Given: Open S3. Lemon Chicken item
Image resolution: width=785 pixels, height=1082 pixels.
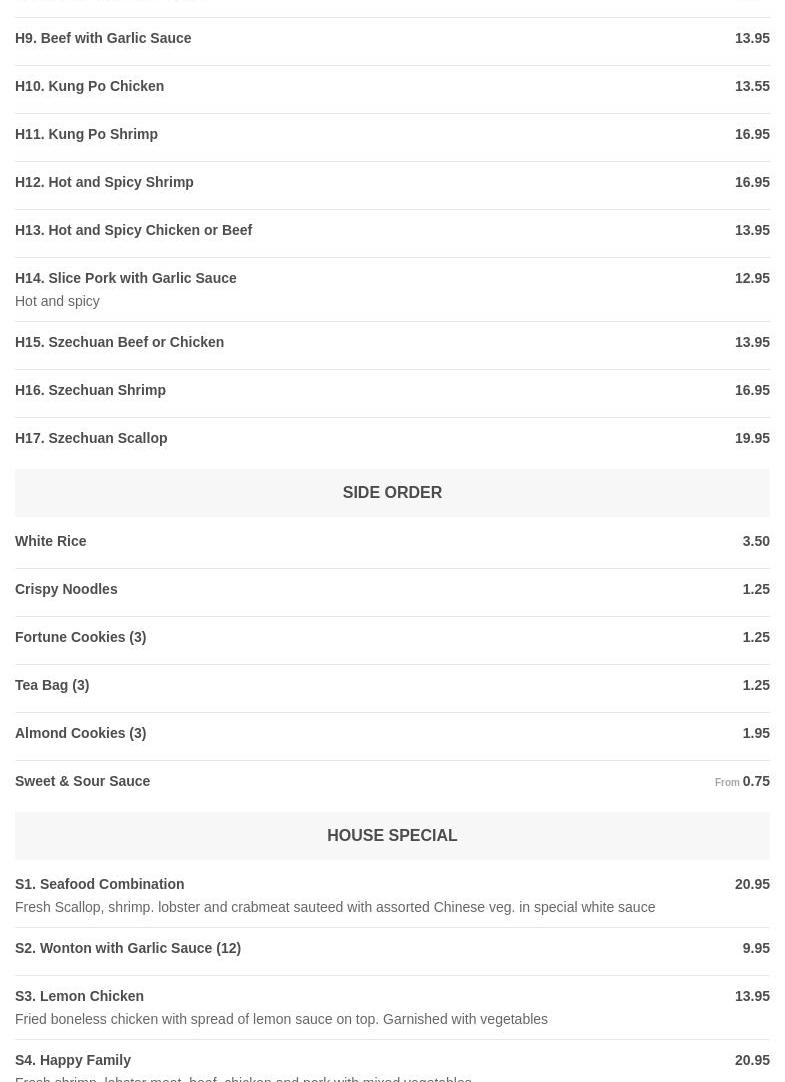Looking at the screenshot, I should pyautogui.click(x=80, y=996).
